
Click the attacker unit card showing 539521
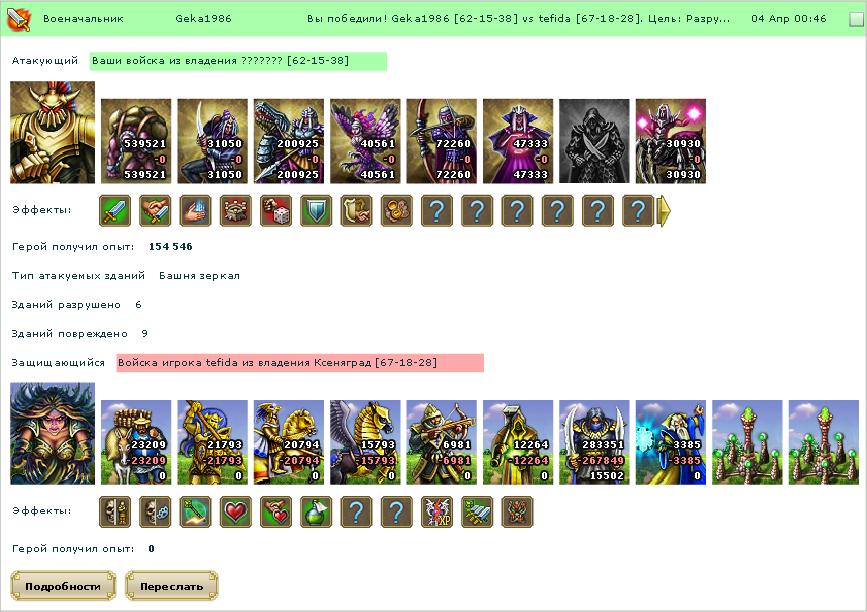point(136,141)
